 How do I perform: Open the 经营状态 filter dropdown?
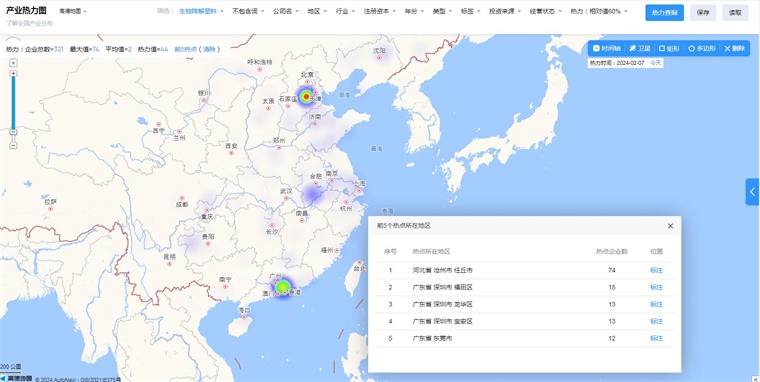tap(545, 11)
